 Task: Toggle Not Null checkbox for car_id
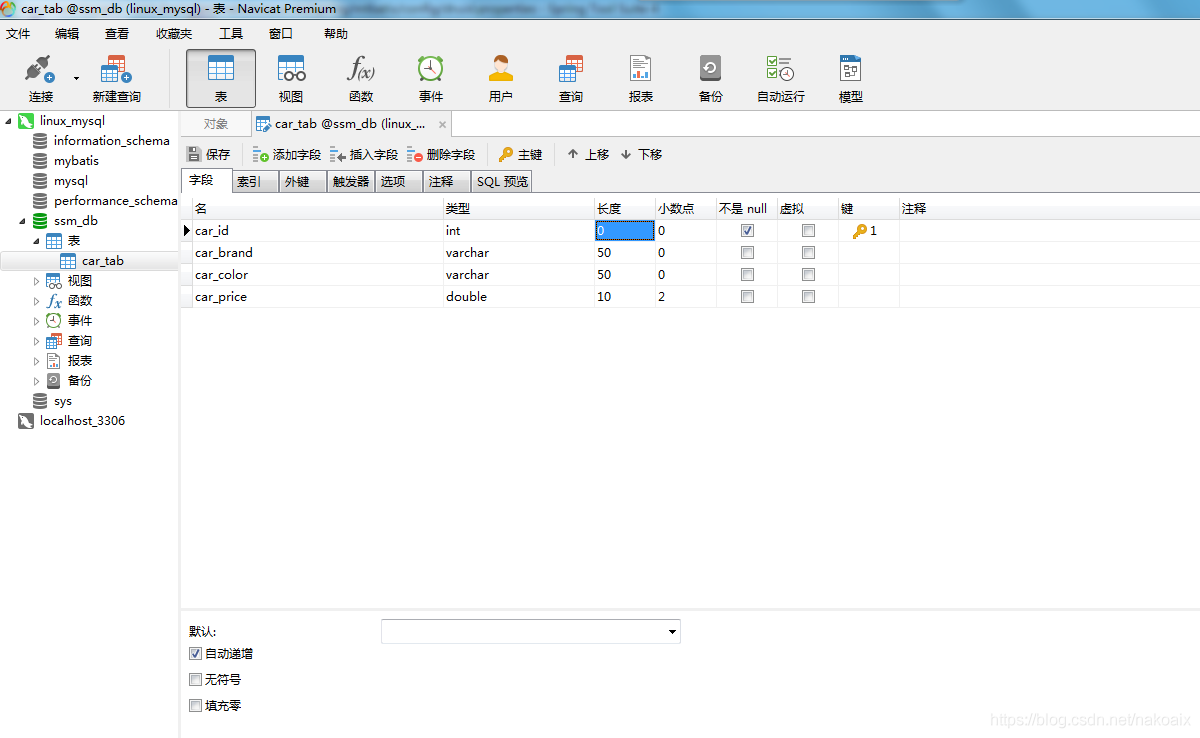coord(747,231)
